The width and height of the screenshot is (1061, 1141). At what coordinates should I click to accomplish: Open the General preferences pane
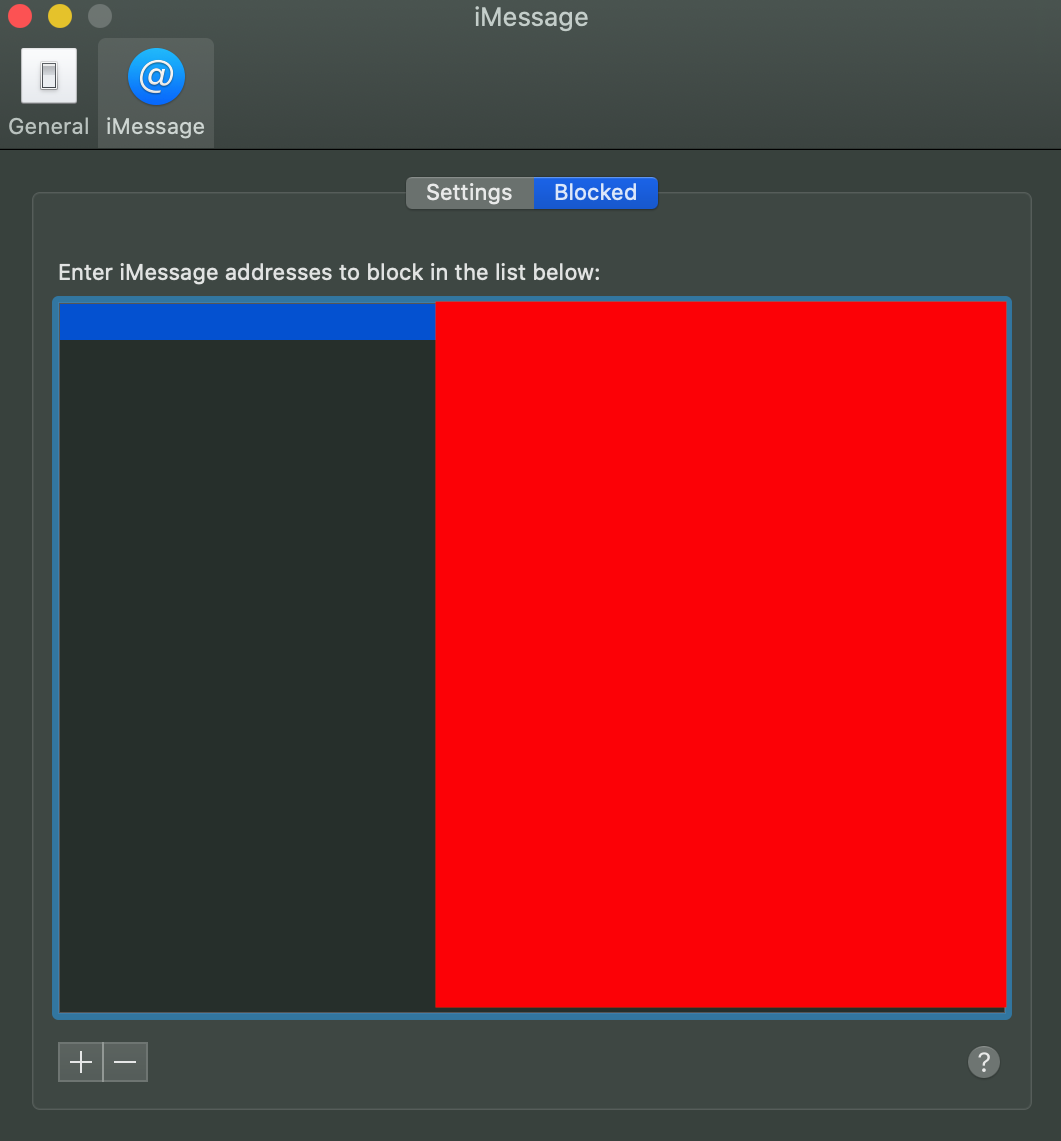pyautogui.click(x=49, y=92)
